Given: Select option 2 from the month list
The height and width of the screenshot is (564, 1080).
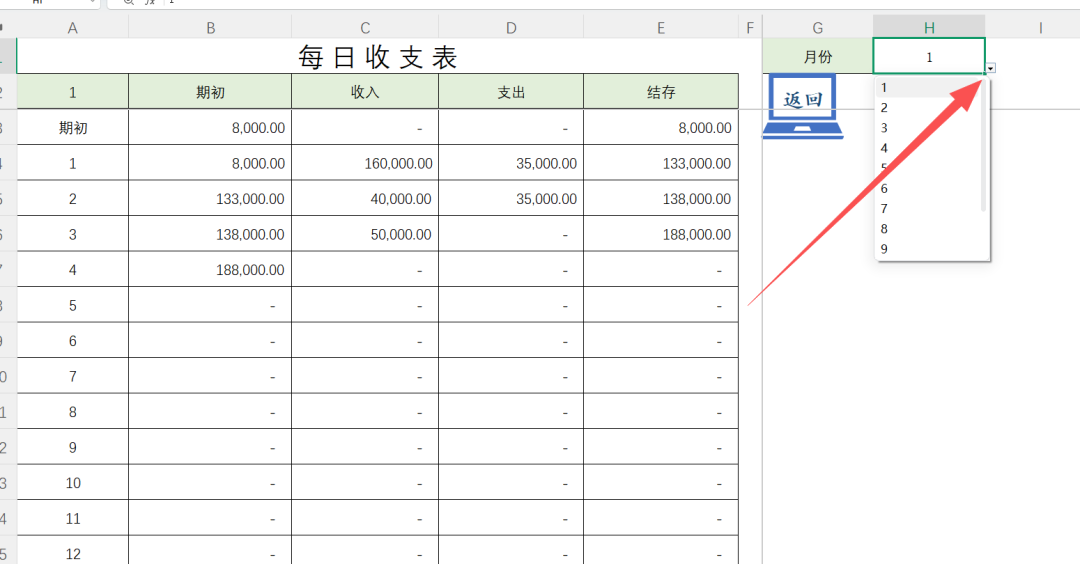Looking at the screenshot, I should point(884,108).
